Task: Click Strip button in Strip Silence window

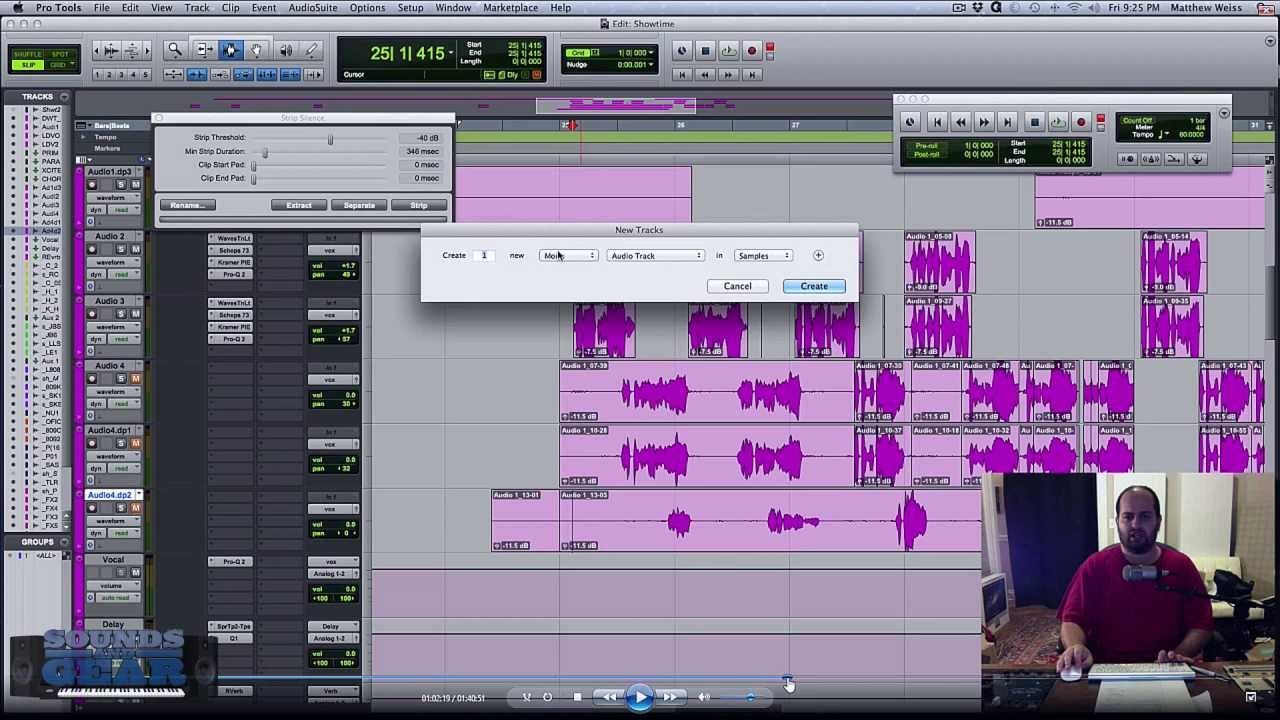Action: click(x=419, y=205)
